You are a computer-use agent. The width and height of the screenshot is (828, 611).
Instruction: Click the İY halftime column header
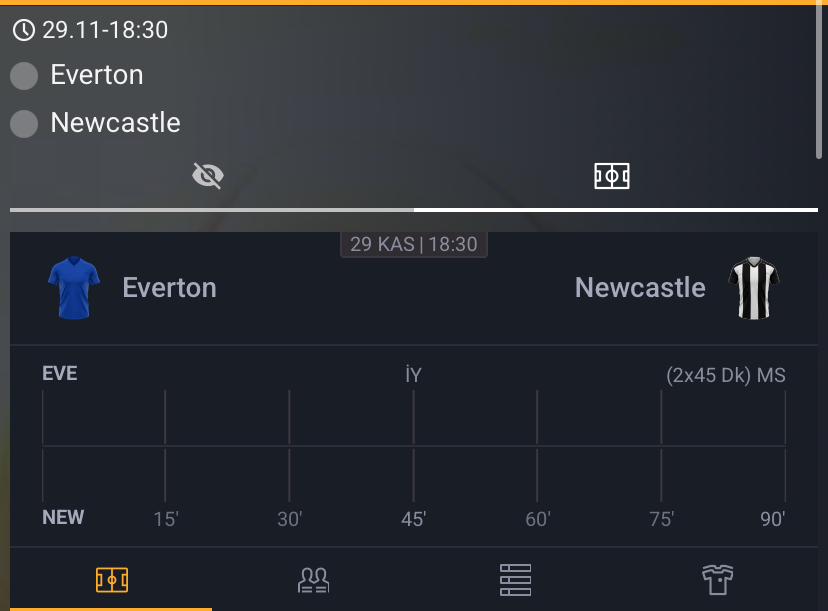tap(414, 373)
